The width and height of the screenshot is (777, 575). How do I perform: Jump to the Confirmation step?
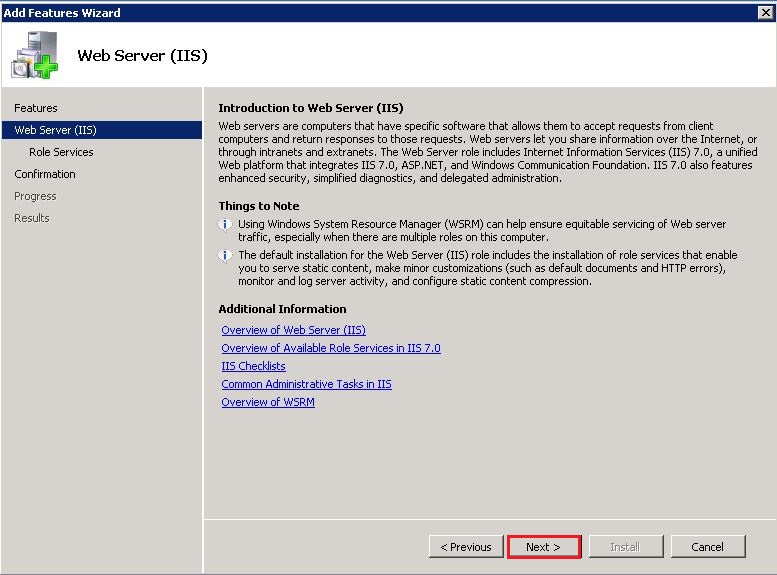45,174
